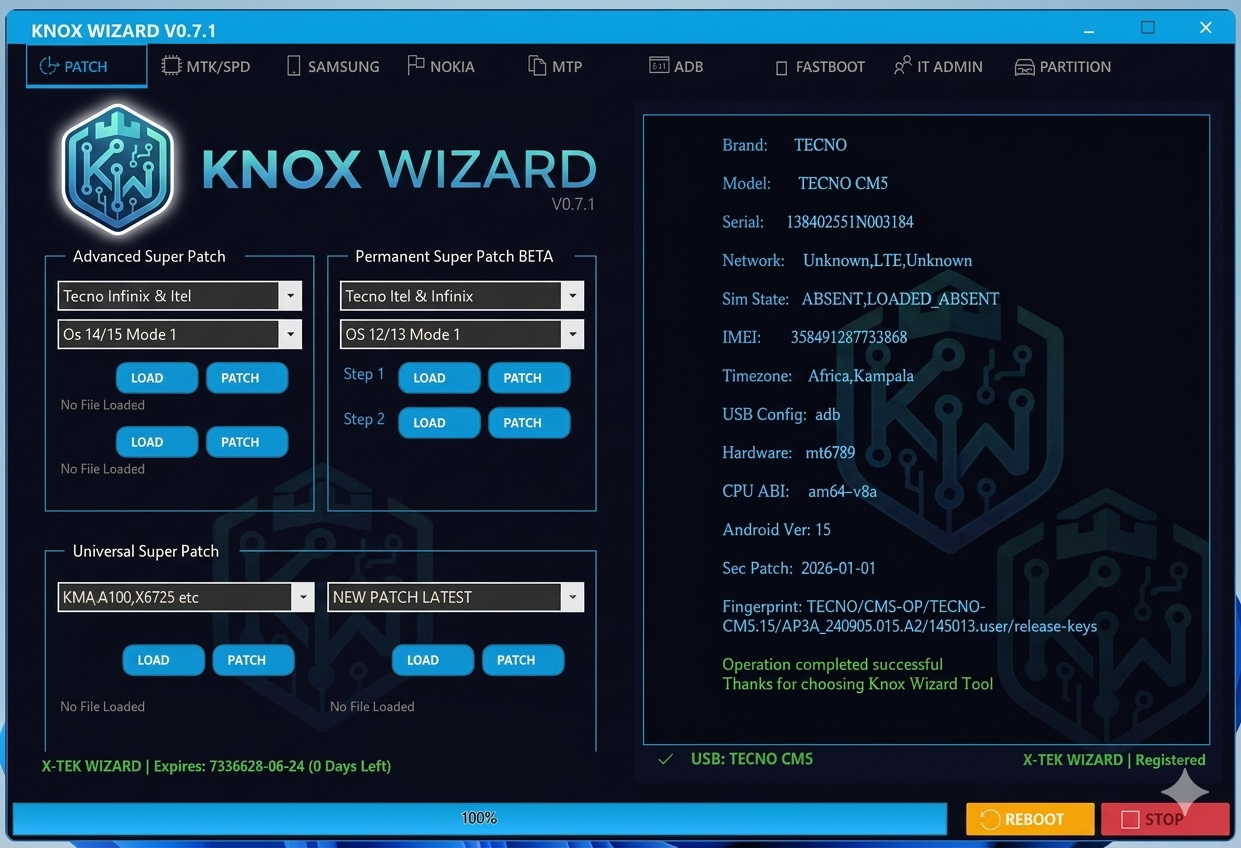Switch to the NOKIA tab
1241x848 pixels.
coord(441,67)
